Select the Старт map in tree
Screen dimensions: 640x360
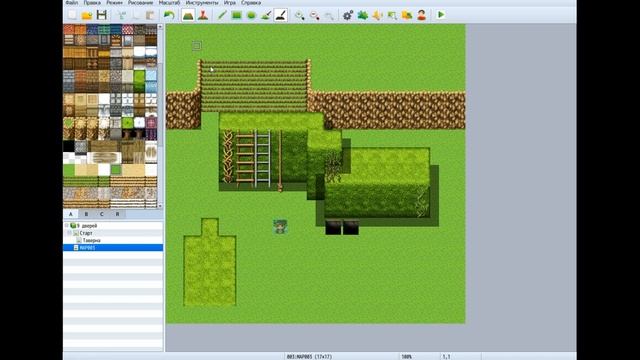coord(86,233)
